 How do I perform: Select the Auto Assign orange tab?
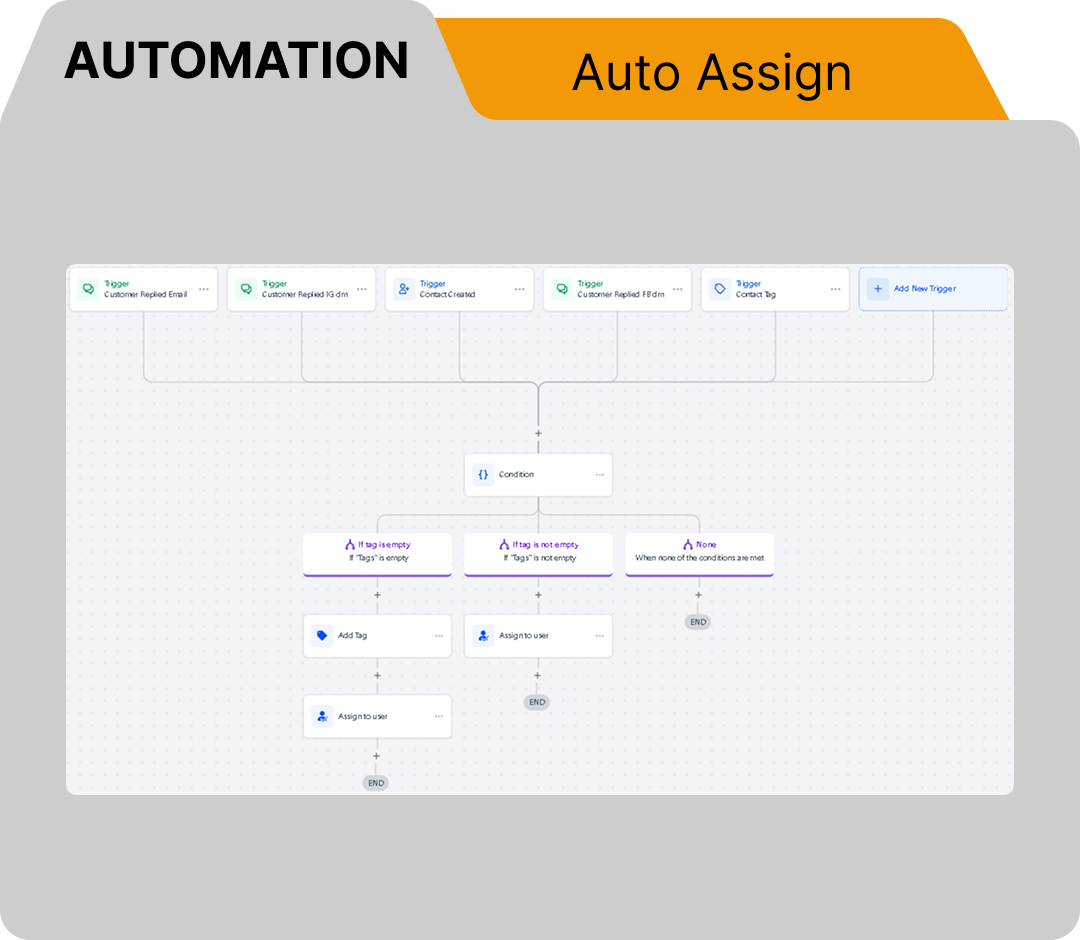click(711, 73)
